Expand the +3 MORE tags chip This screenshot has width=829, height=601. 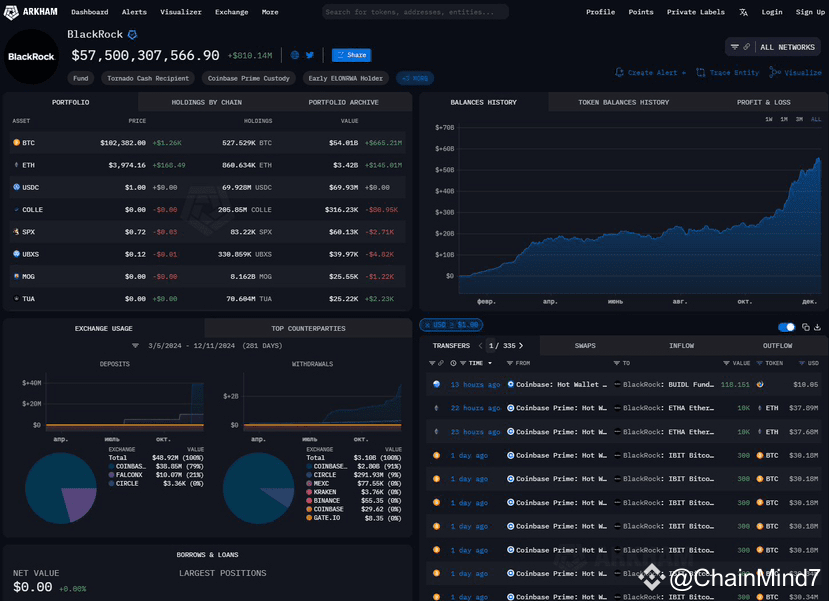415,78
